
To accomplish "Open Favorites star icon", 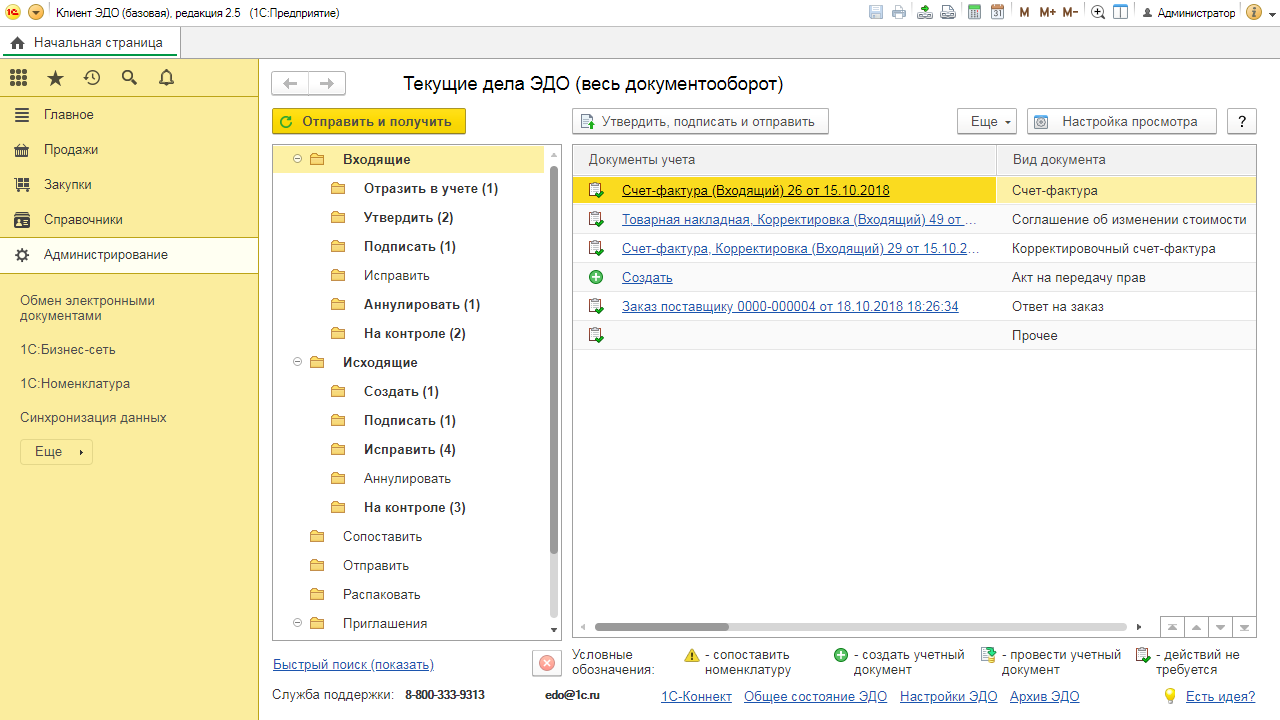I will pyautogui.click(x=55, y=78).
